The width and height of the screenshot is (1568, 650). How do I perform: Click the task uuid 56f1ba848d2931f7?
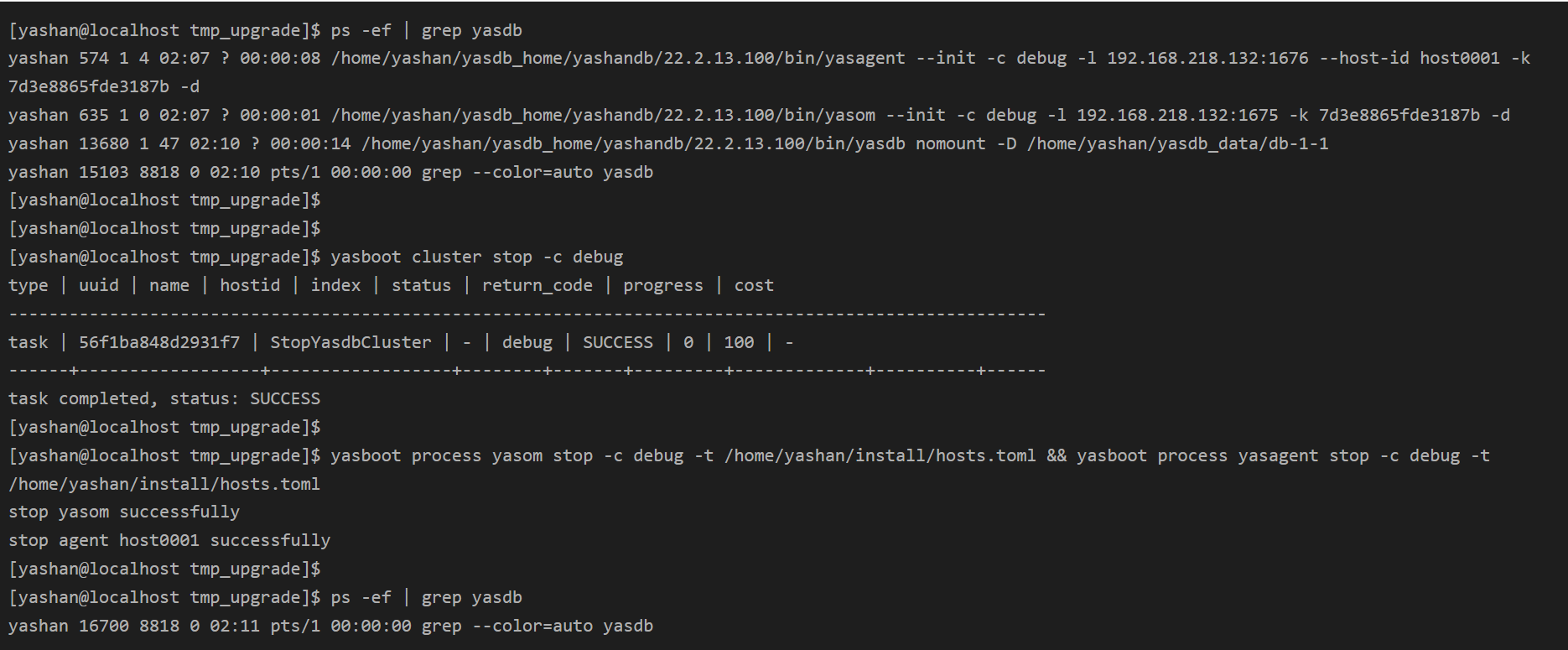click(x=159, y=343)
